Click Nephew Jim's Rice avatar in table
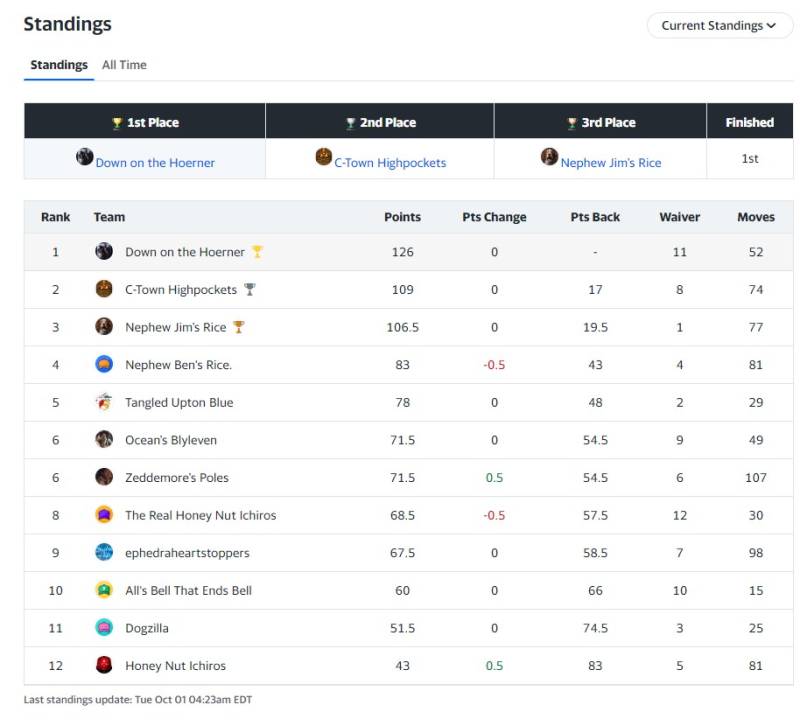800x726 pixels. (104, 326)
